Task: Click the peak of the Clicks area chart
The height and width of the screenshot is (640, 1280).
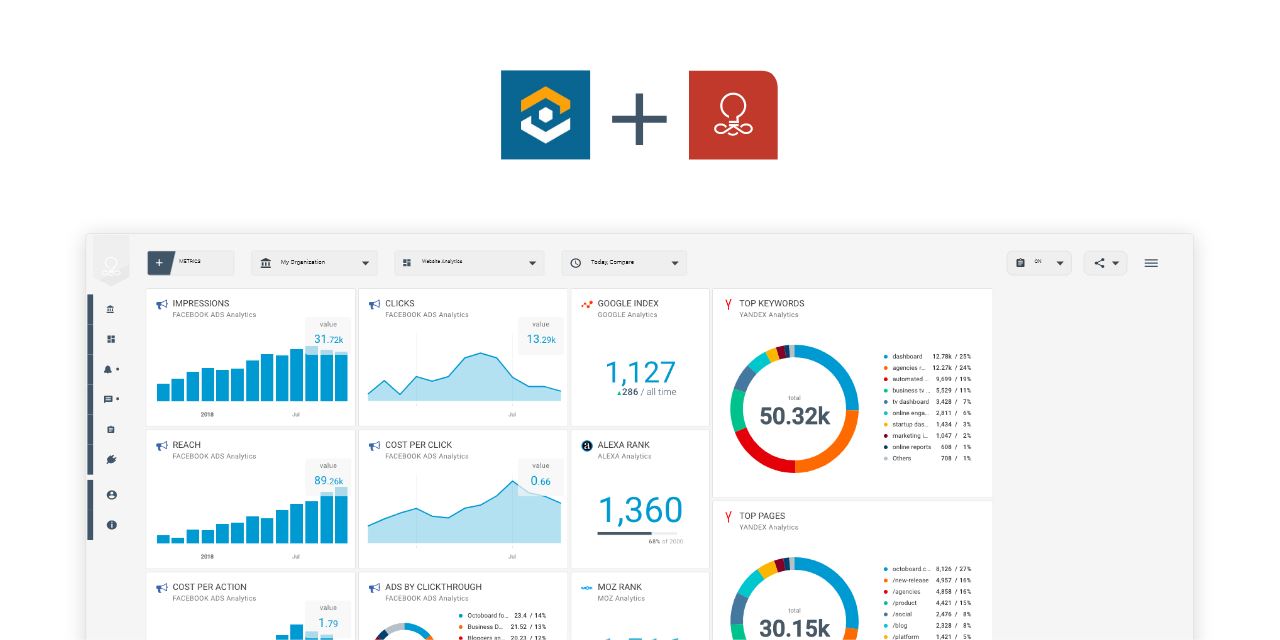Action: point(482,354)
